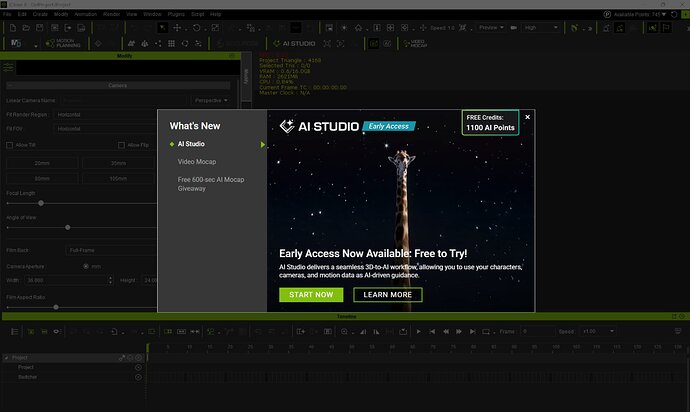The image size is (690, 412).
Task: Open the Render menu
Action: coord(111,14)
